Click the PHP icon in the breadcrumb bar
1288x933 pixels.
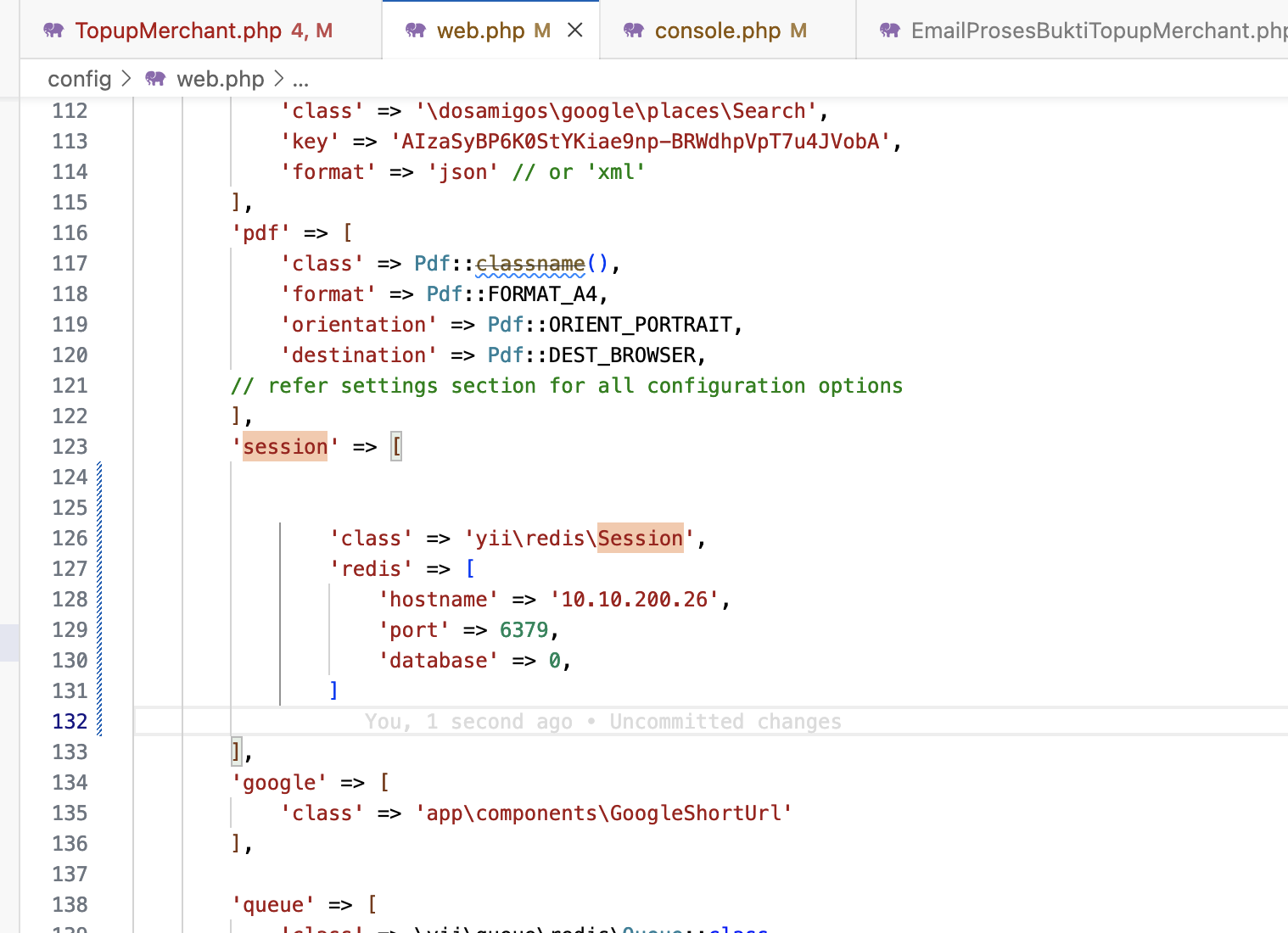[x=155, y=79]
